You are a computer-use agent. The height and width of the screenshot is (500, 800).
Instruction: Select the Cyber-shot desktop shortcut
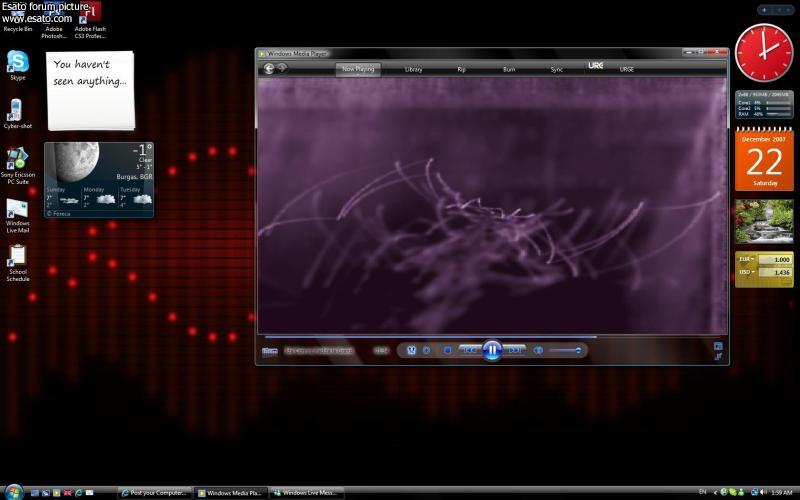pyautogui.click(x=17, y=114)
